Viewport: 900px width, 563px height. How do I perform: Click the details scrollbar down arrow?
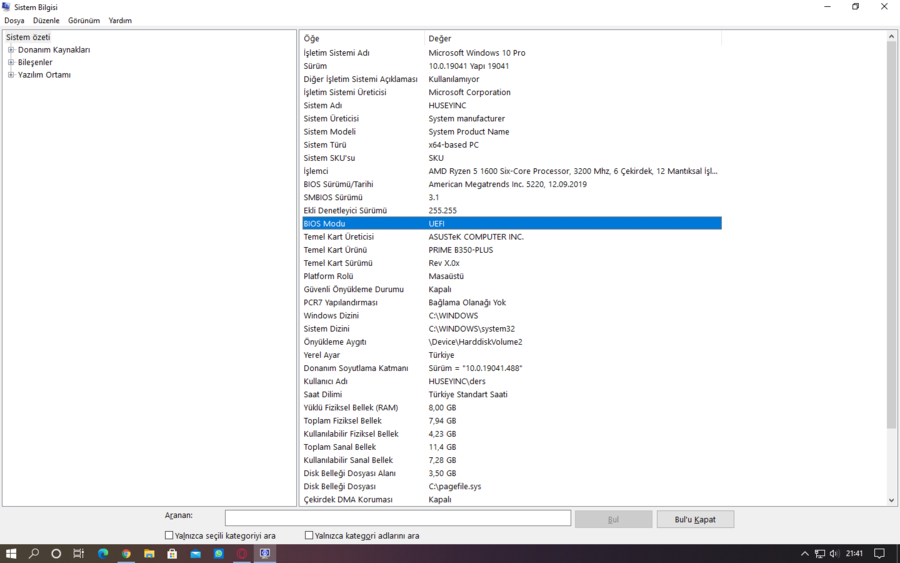[x=891, y=500]
